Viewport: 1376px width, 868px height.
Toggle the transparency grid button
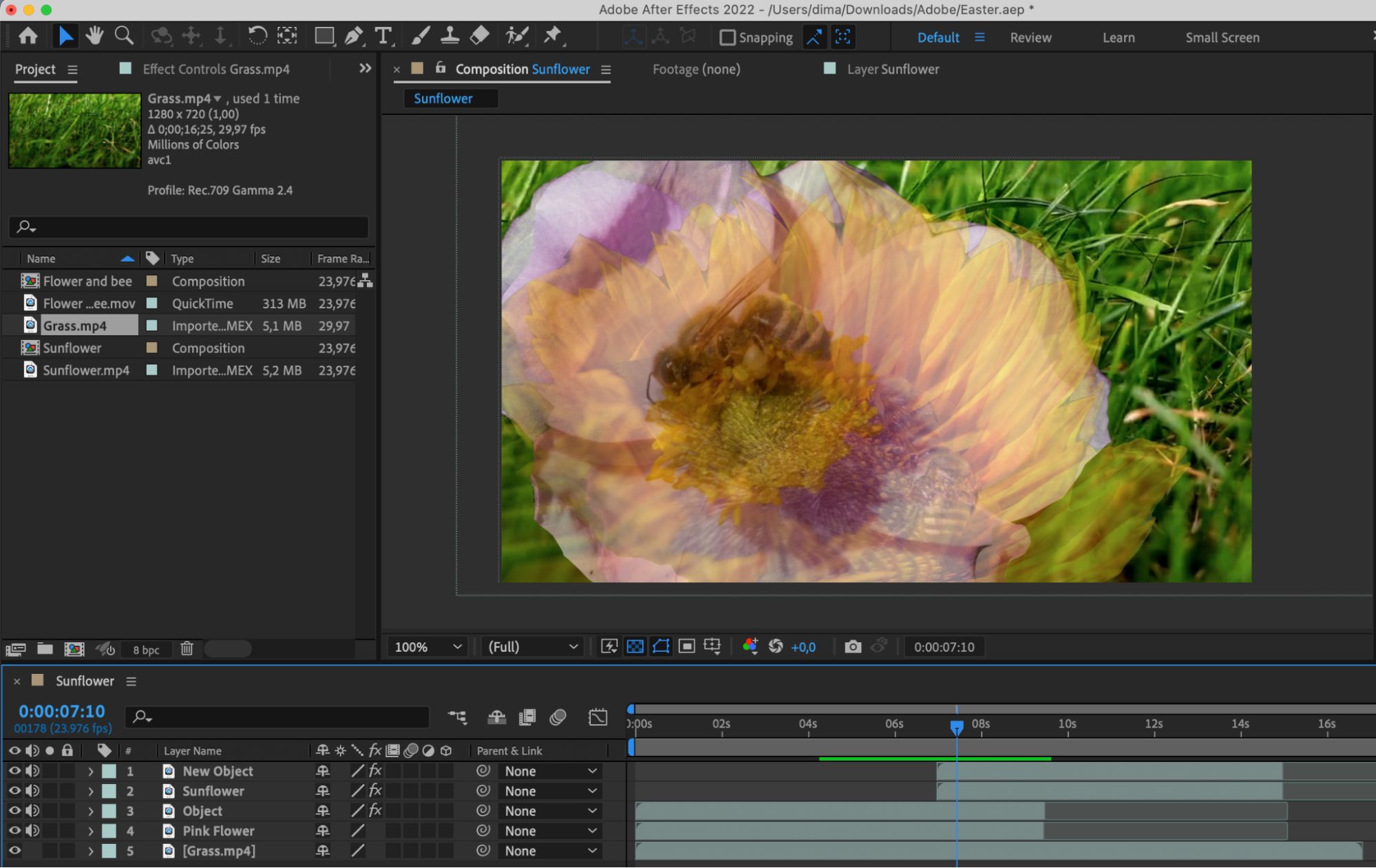[x=635, y=646]
